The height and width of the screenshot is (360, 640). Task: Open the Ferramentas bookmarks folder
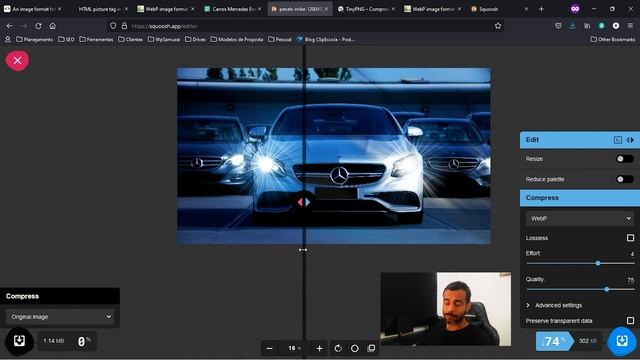pyautogui.click(x=96, y=40)
